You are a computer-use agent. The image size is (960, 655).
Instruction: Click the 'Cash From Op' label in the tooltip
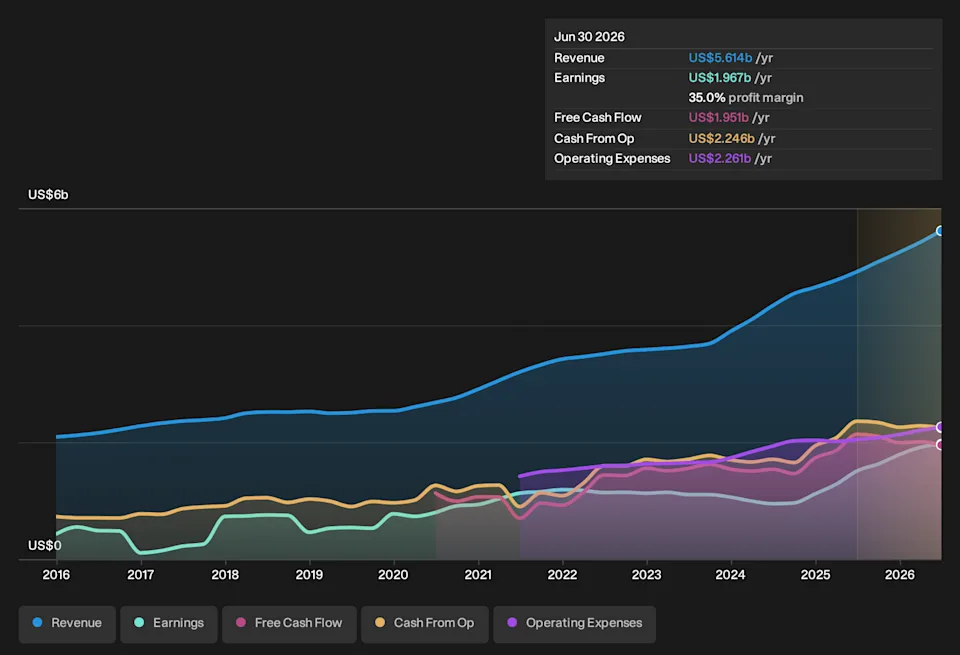(594, 138)
